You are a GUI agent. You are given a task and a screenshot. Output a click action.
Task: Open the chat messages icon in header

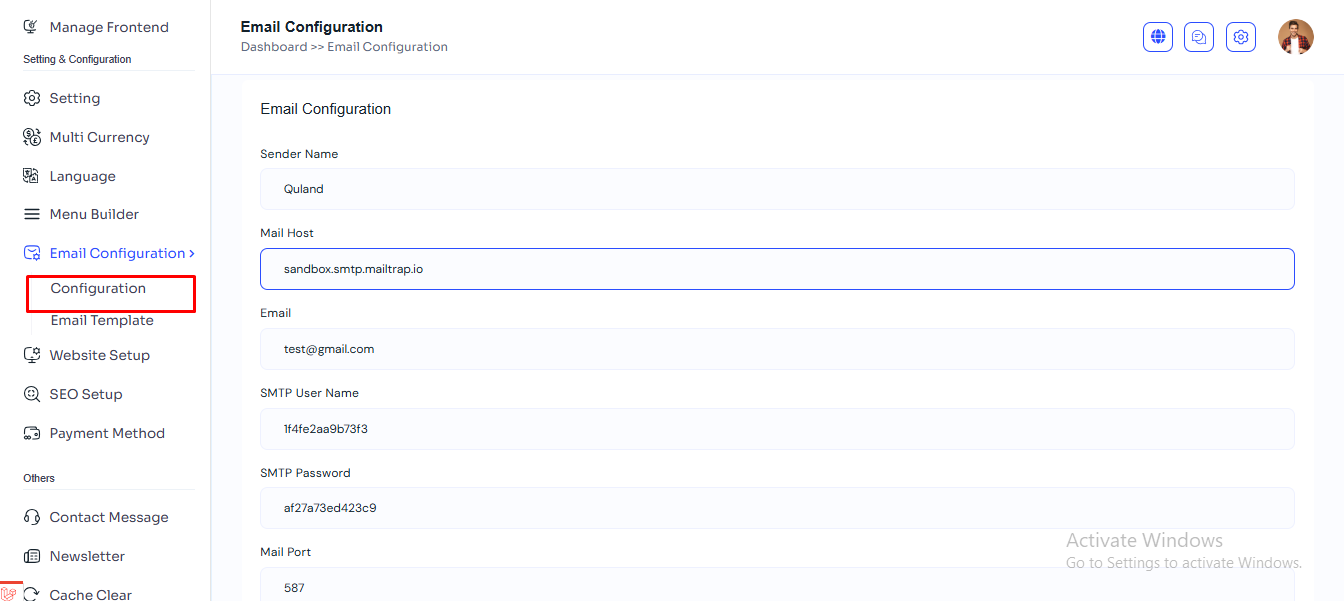click(1199, 37)
